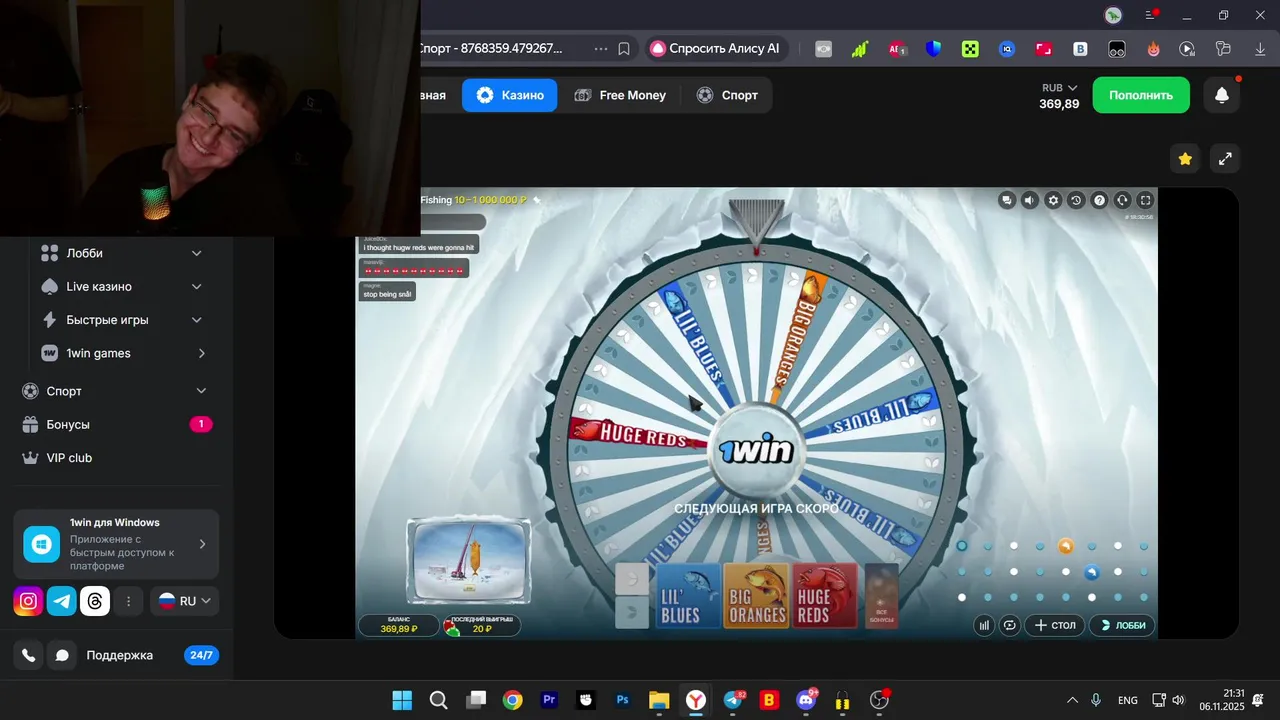Open the live camera thumbnail
Viewport: 1280px width, 720px height.
pos(469,560)
